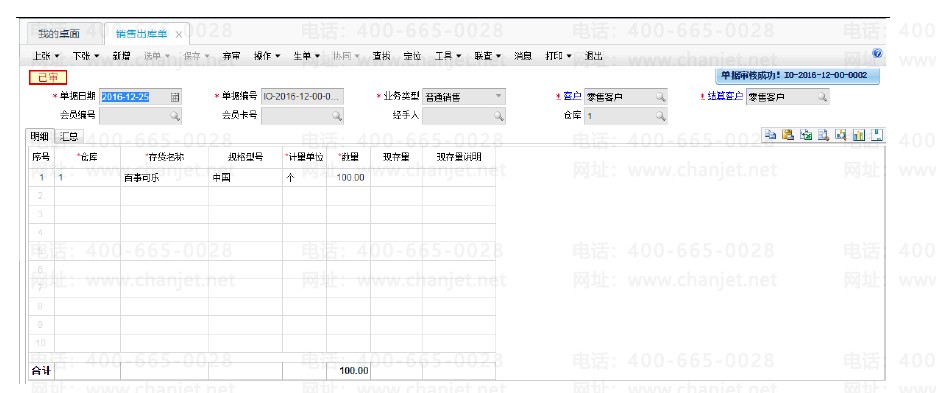
Task: Close the 销售出库单 tab with the x
Action: click(178, 35)
